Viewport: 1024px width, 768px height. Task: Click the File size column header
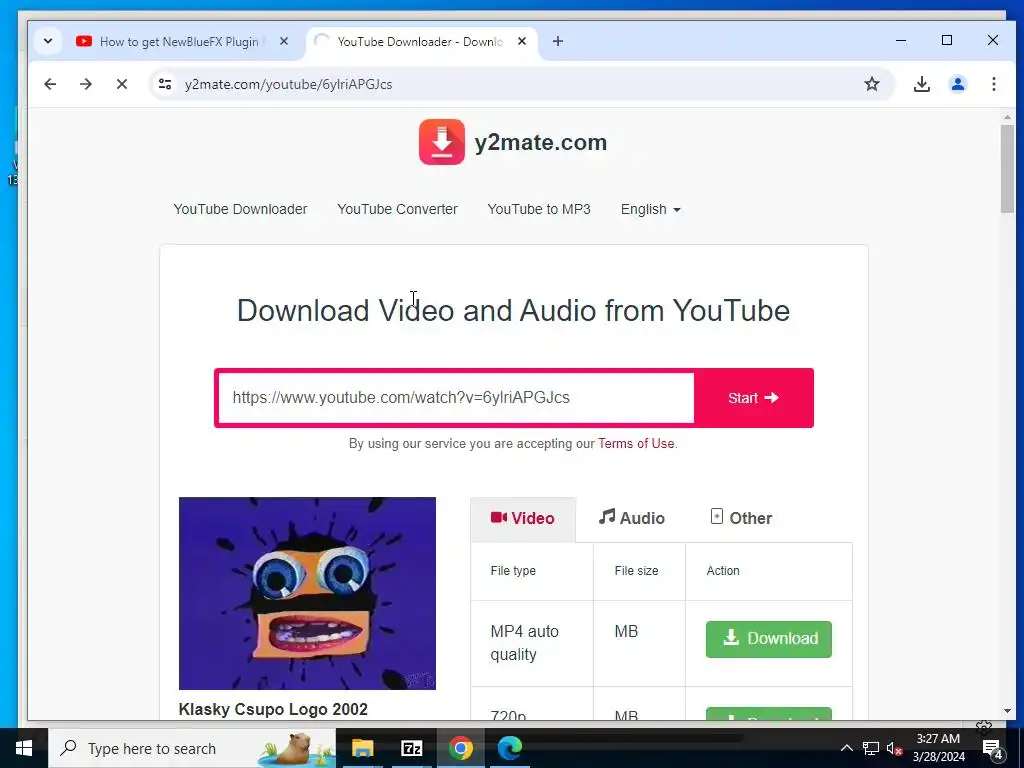click(x=636, y=571)
